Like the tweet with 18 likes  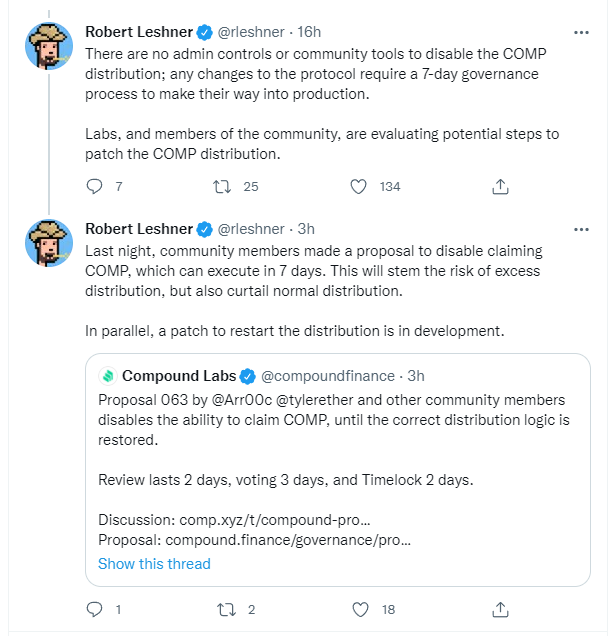(359, 609)
